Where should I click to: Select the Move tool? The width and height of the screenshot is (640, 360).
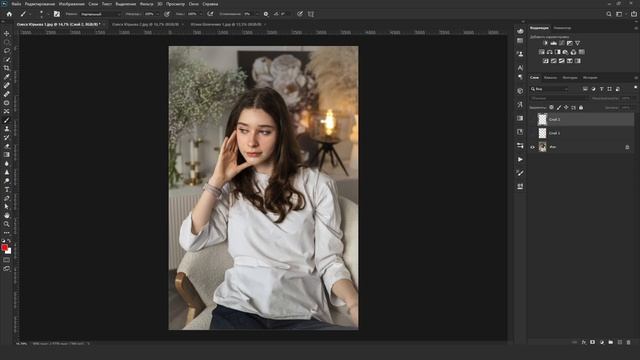point(7,33)
